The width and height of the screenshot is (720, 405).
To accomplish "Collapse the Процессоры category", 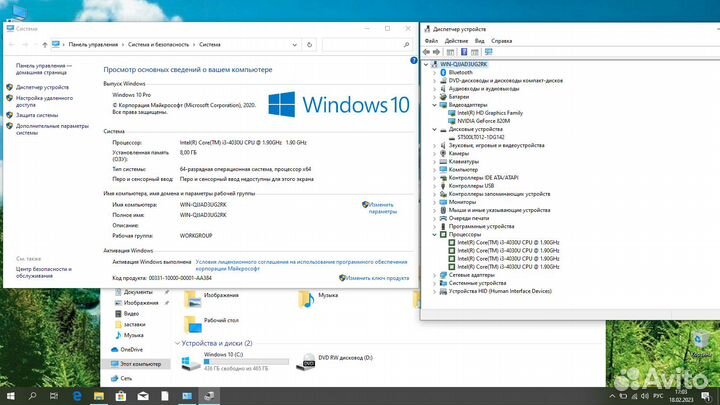I will point(434,235).
